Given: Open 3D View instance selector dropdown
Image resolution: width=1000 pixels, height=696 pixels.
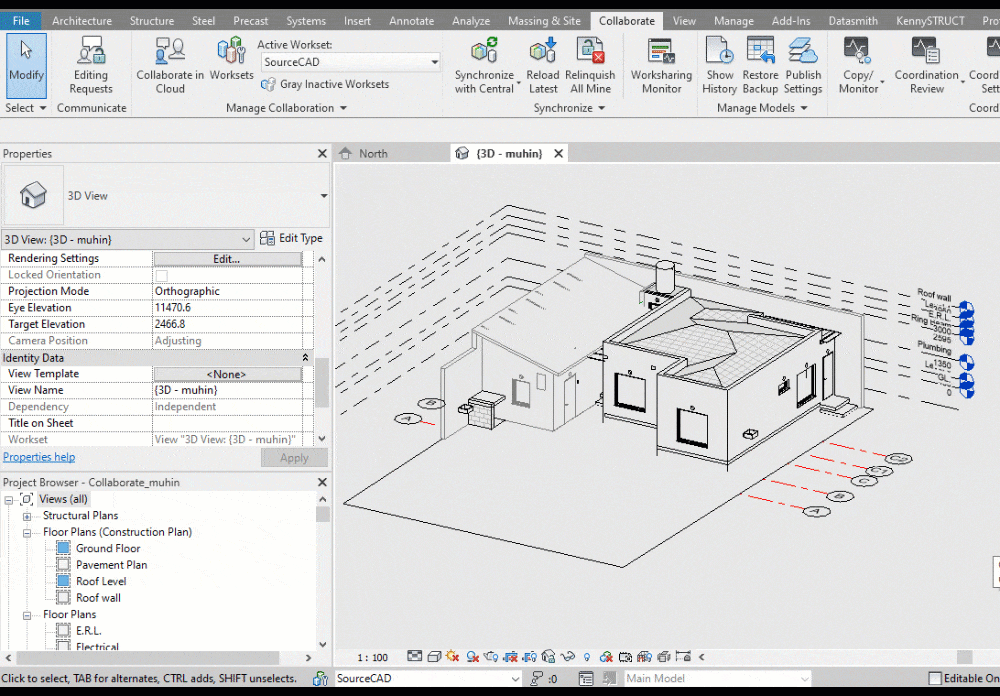Looking at the screenshot, I should 127,239.
